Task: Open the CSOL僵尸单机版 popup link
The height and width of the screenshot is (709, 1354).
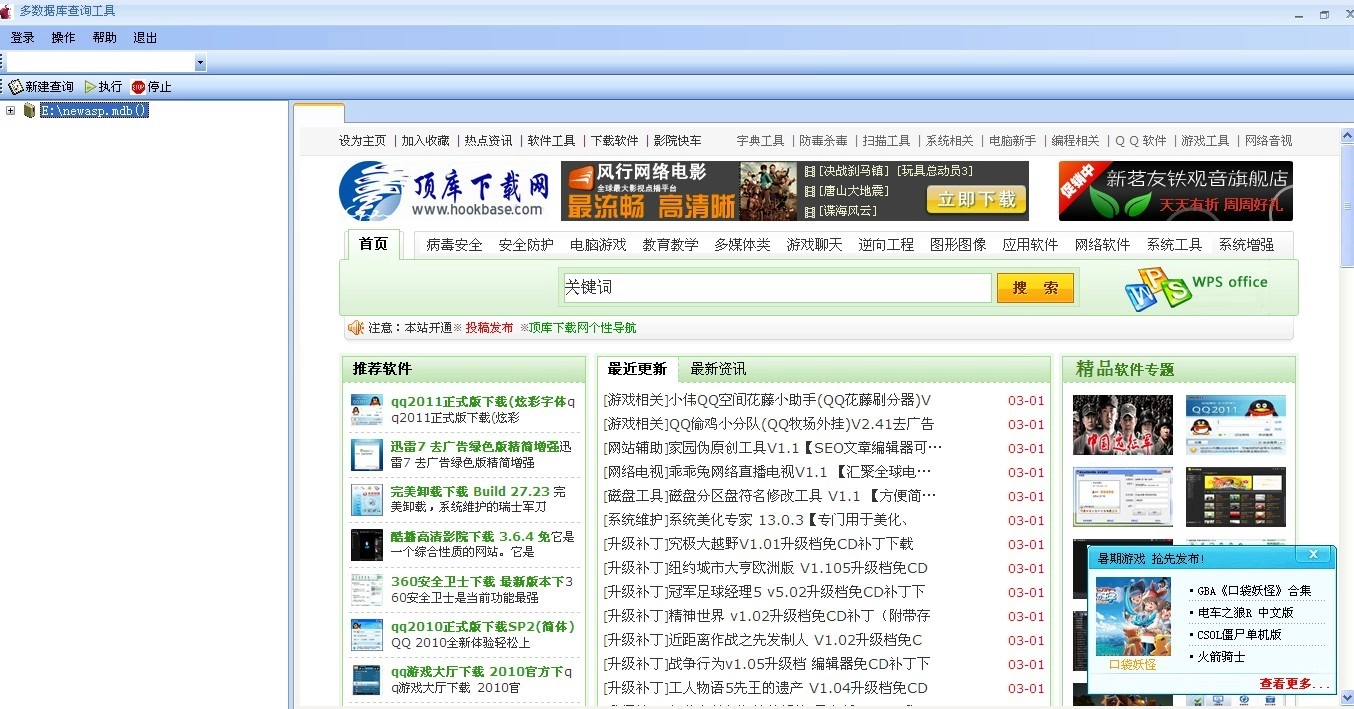Action: coord(1239,634)
